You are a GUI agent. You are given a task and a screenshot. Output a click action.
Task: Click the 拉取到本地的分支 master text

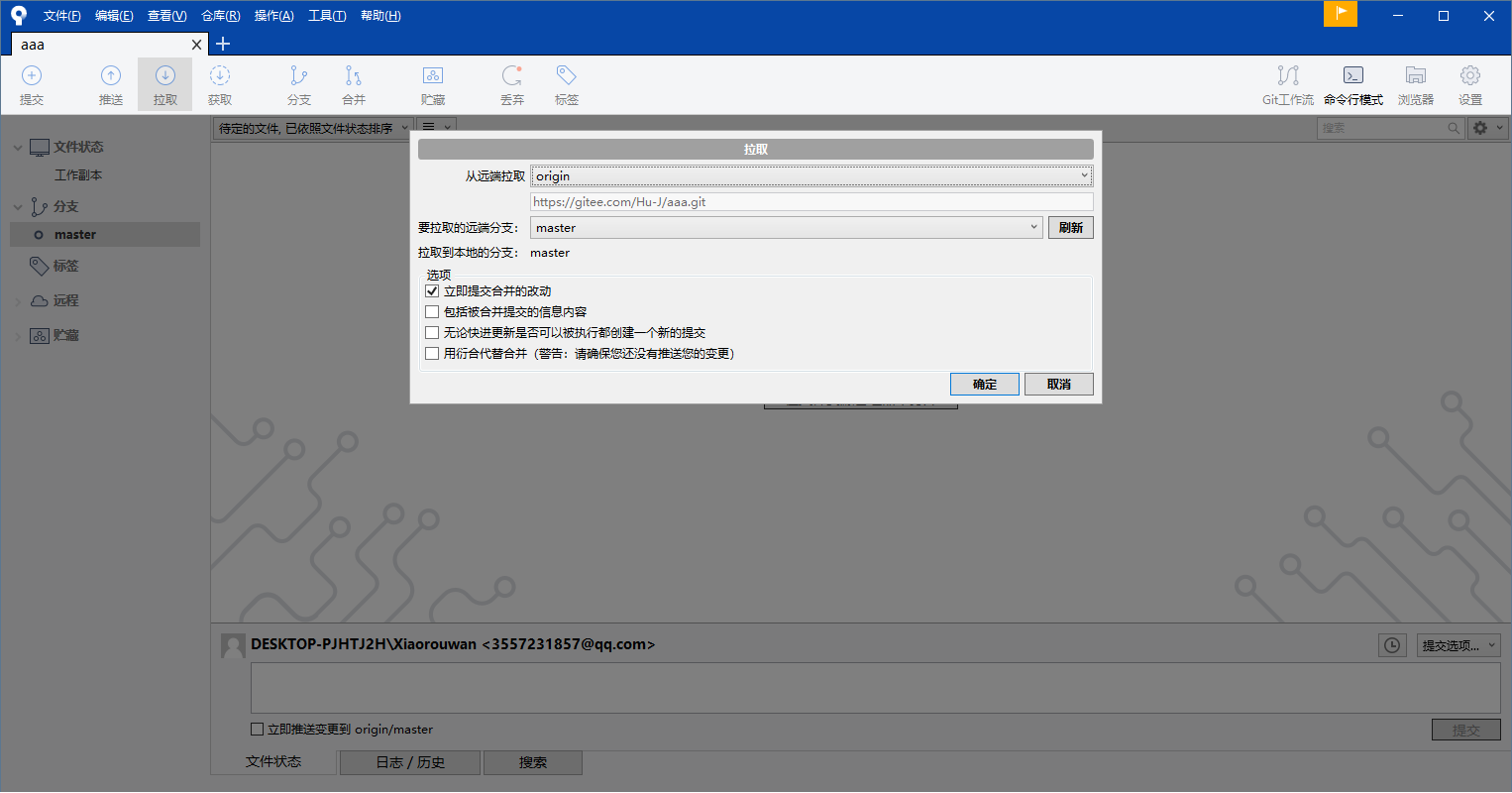tap(550, 253)
